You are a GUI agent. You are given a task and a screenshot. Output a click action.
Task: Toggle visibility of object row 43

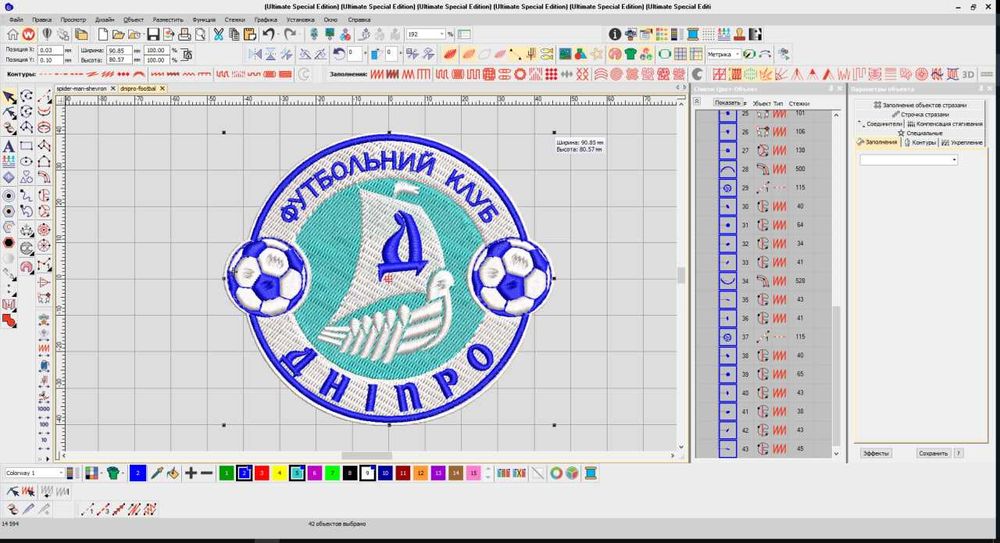pos(728,449)
